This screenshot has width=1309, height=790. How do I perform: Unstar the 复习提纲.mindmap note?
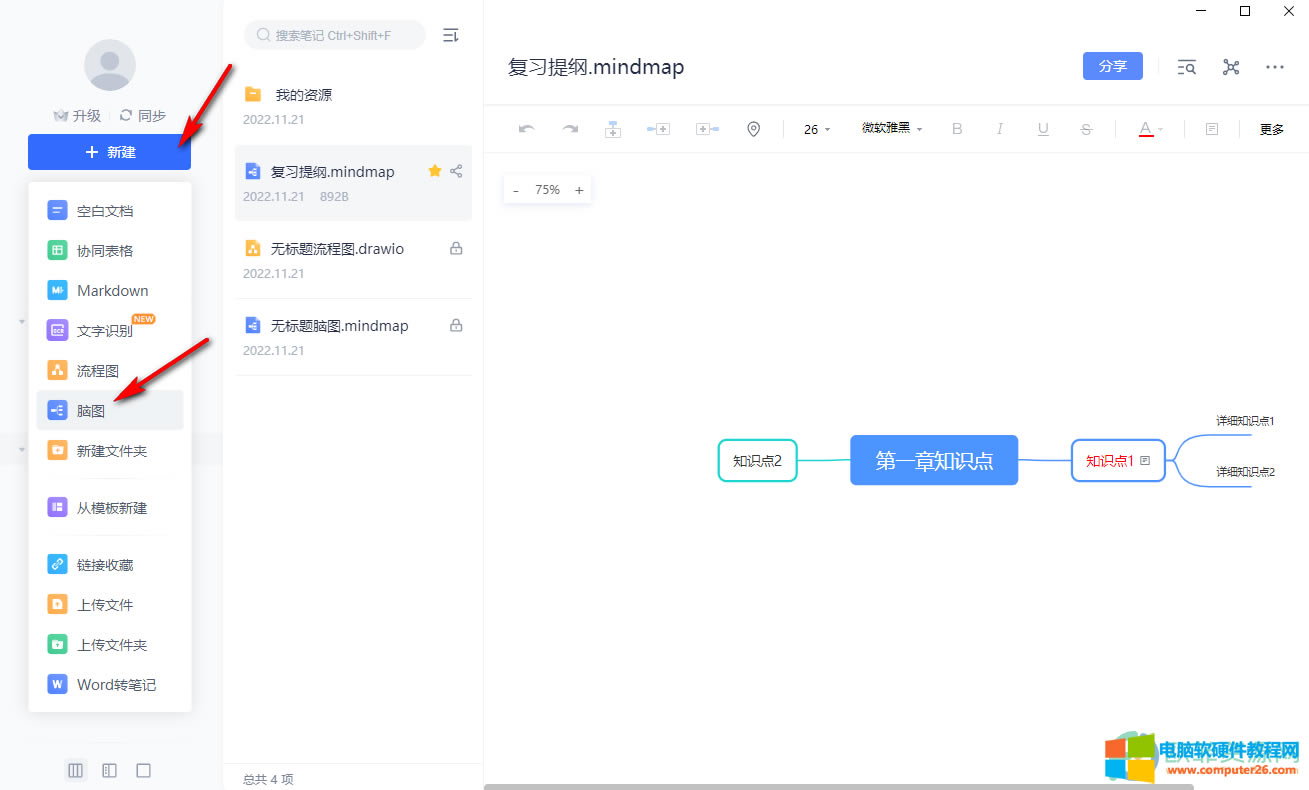tap(434, 171)
